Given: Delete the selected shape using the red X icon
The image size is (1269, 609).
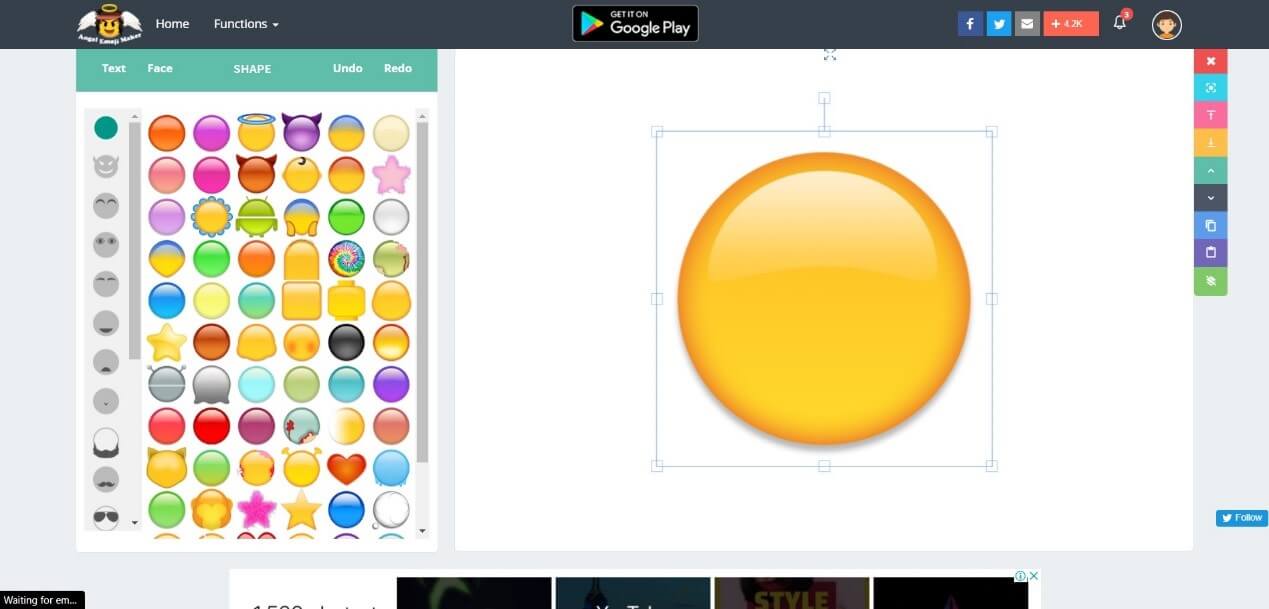Looking at the screenshot, I should tap(1210, 61).
